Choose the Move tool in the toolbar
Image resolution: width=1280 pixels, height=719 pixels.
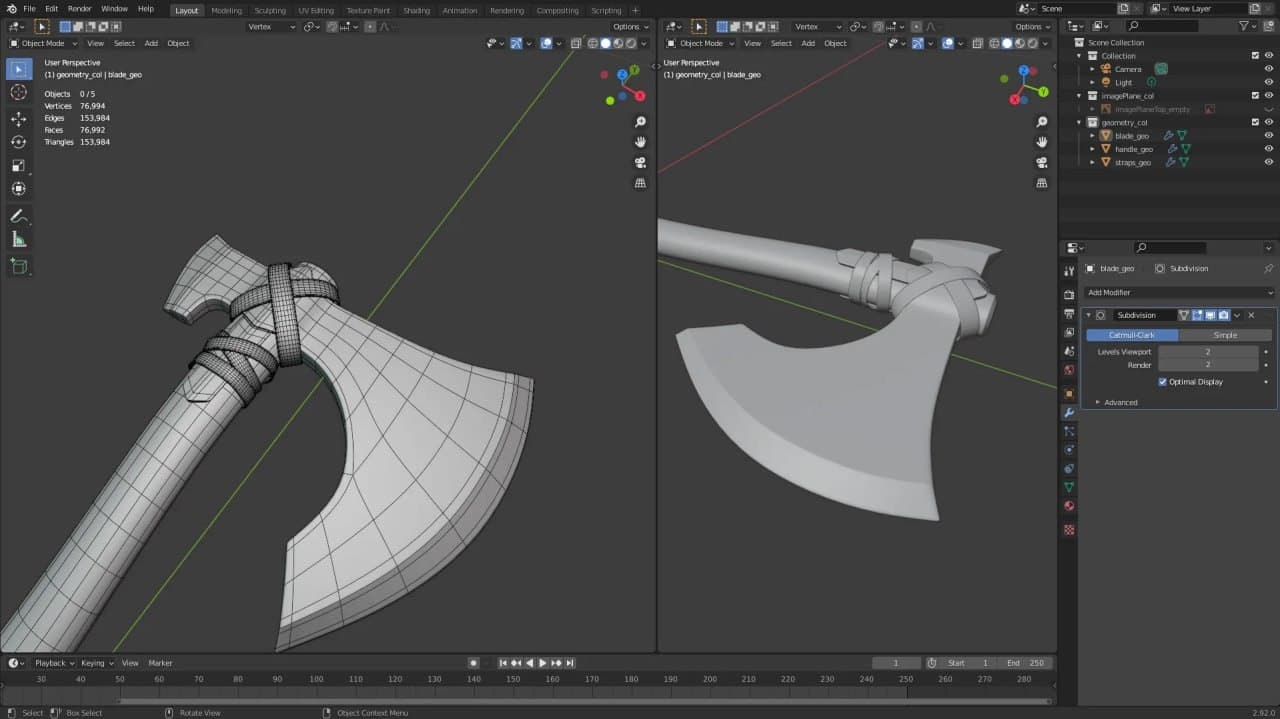[18, 119]
